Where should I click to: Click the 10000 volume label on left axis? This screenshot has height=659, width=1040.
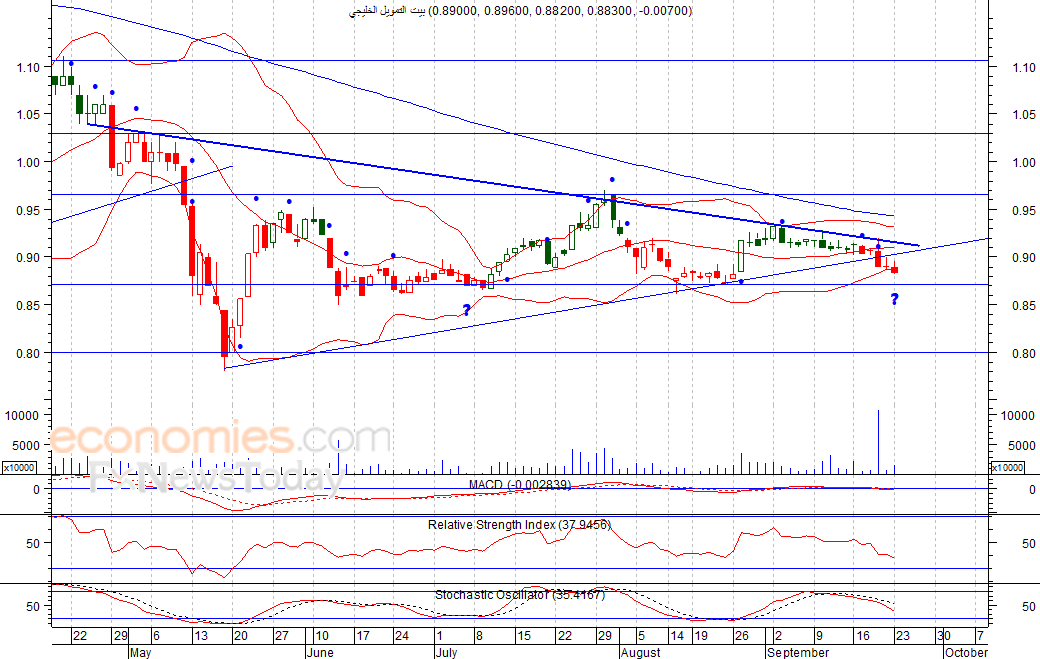23,415
